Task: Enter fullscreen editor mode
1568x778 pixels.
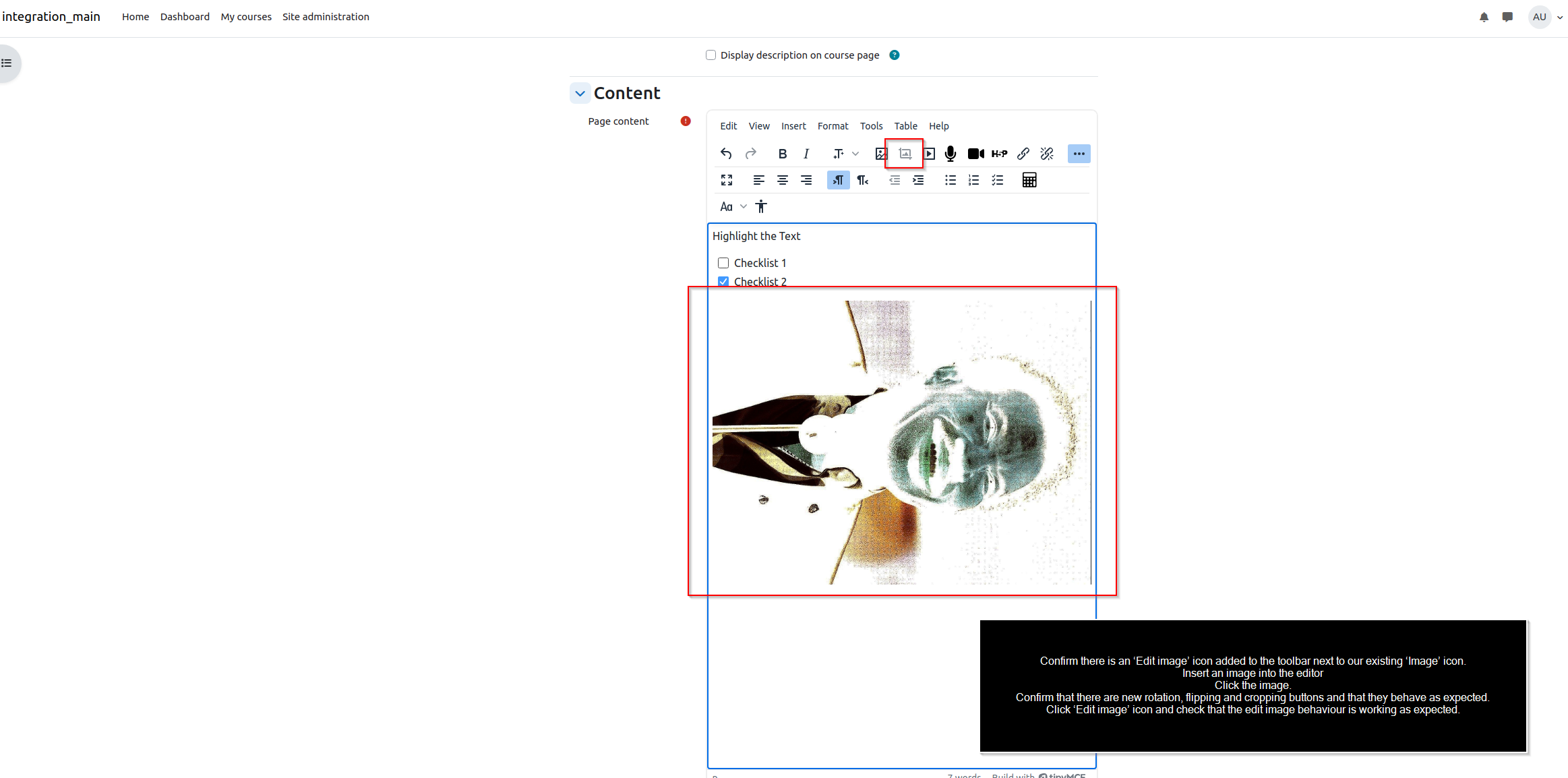Action: [x=727, y=180]
